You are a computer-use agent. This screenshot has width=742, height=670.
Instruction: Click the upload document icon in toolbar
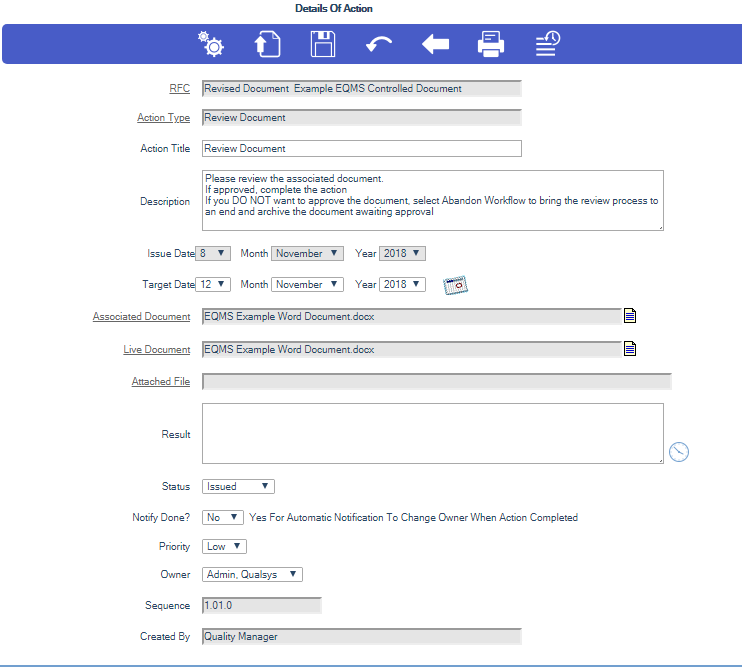coord(267,44)
